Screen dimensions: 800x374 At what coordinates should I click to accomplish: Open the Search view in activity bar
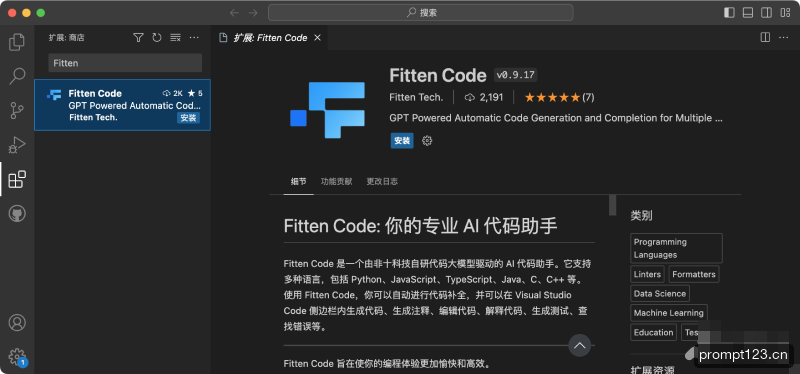tap(17, 76)
